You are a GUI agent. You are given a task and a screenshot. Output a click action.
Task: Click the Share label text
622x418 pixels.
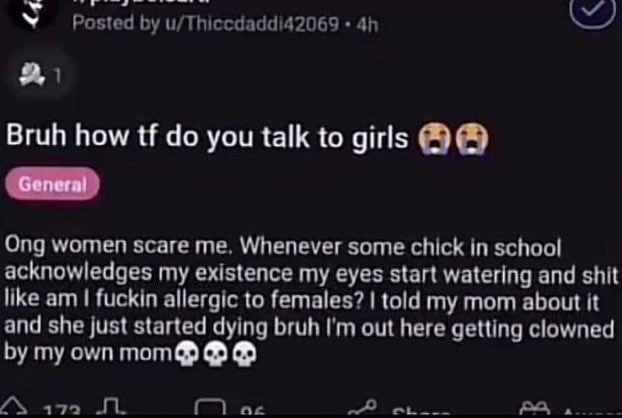point(421,411)
